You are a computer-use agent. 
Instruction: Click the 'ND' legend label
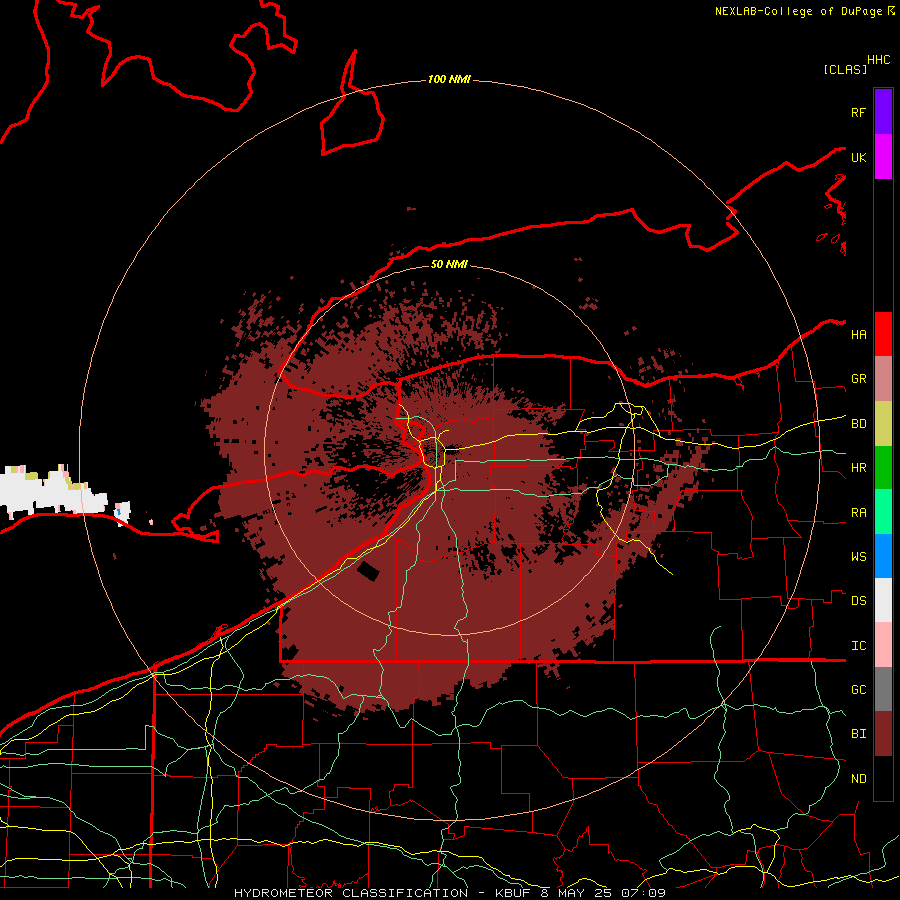859,779
